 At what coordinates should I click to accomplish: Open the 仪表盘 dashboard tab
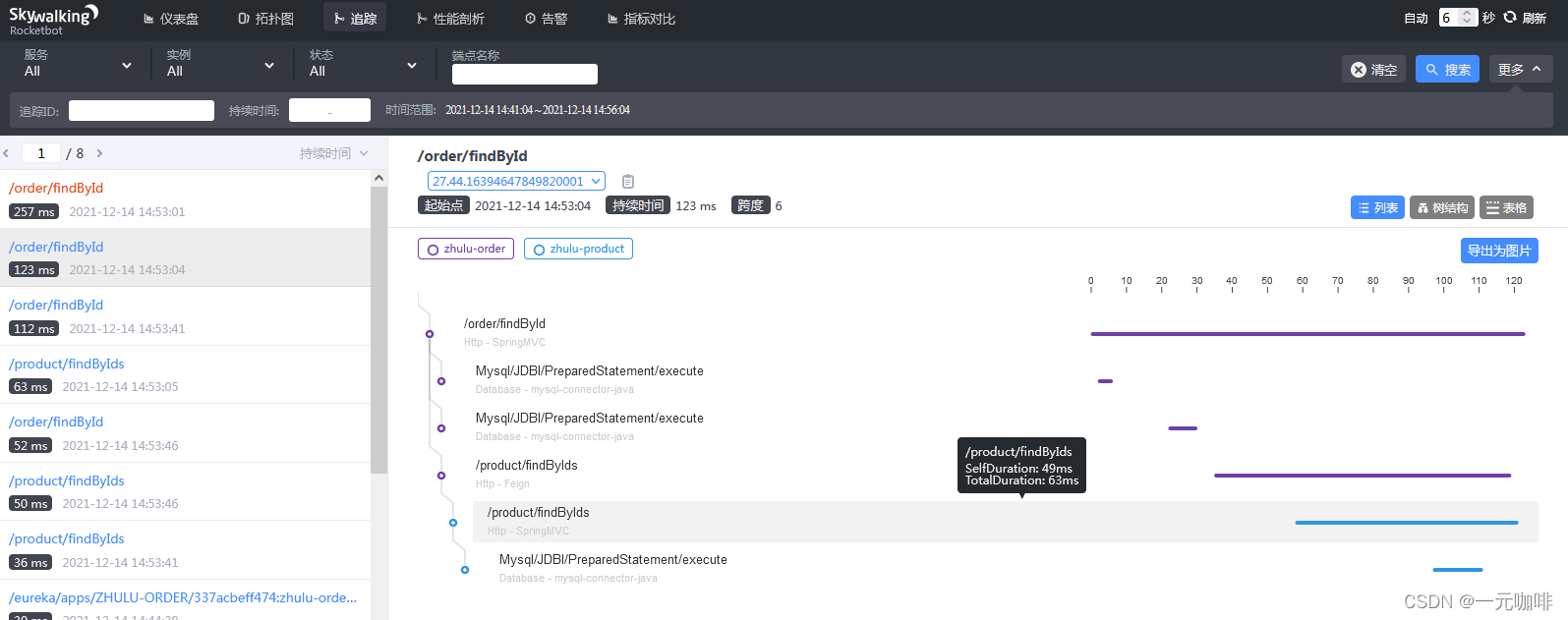170,19
